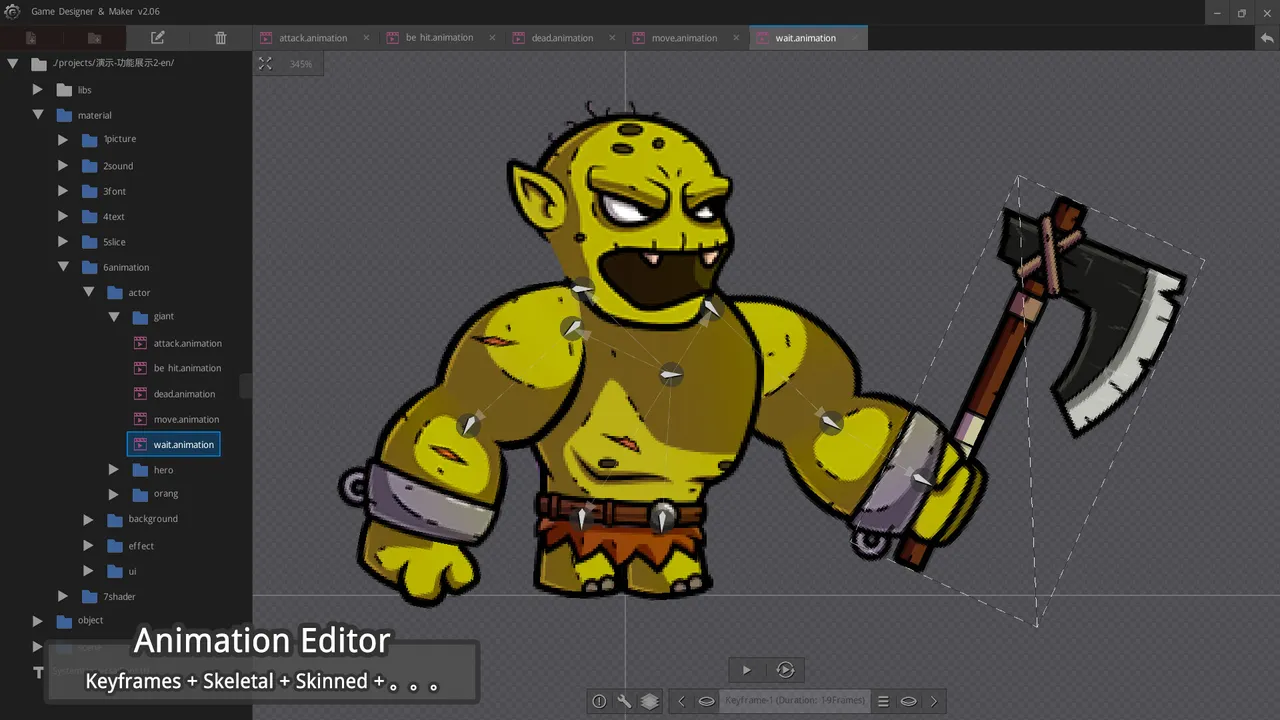
Task: Select the bone handle on the axe-holding fist
Action: 922,480
